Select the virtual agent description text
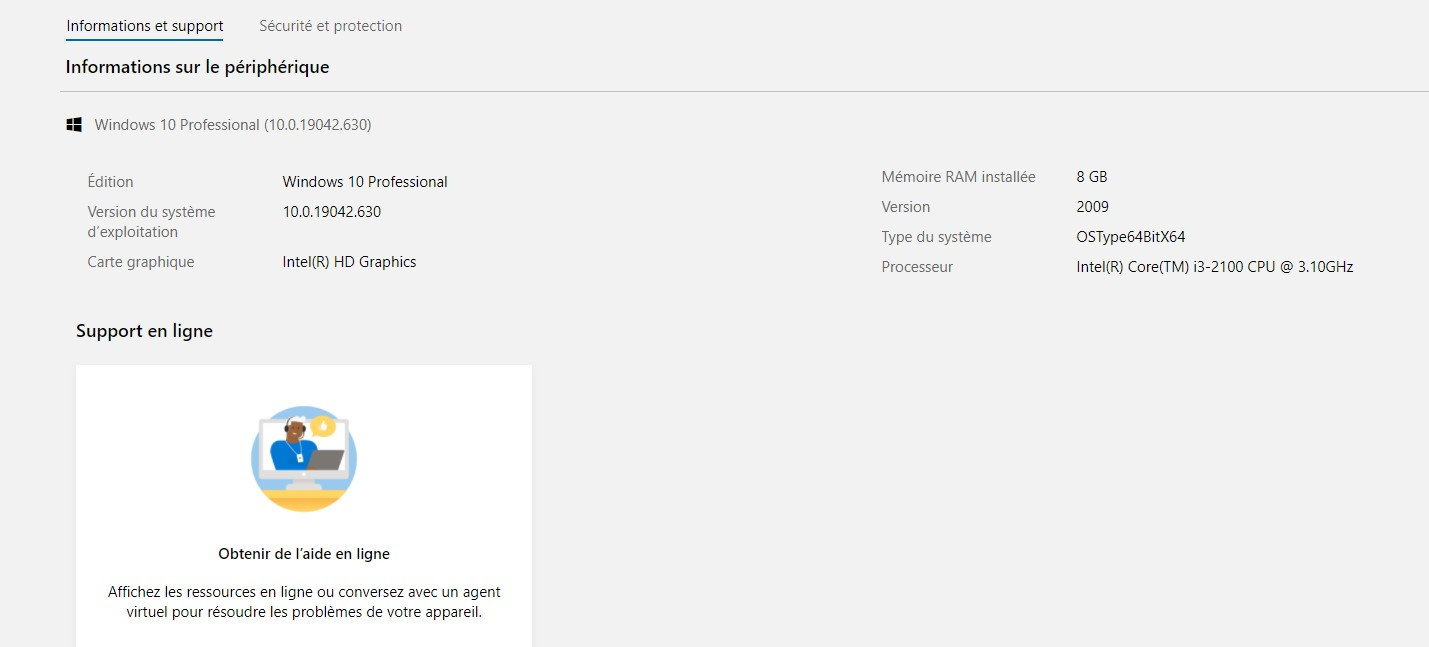The height and width of the screenshot is (647, 1429). (304, 602)
